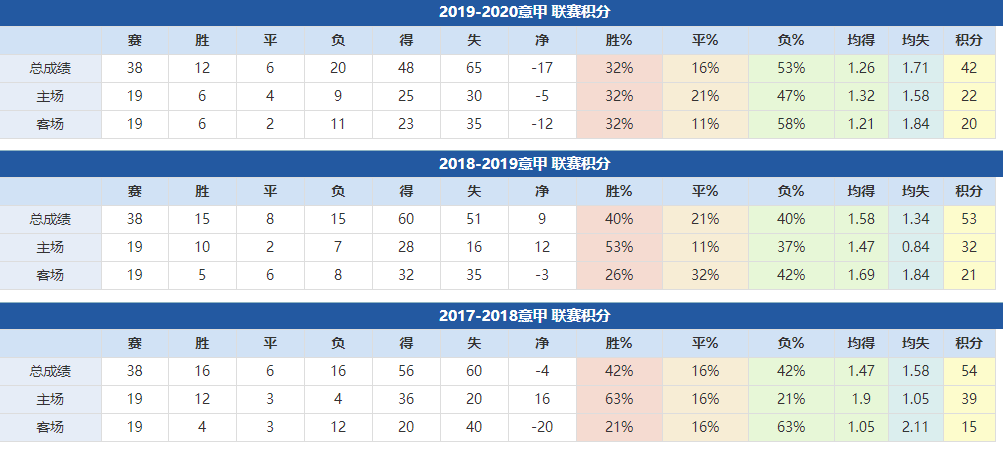Click 60 goals scored in 2018-2019 总成绩 row
Image resolution: width=1003 pixels, height=449 pixels.
[x=406, y=219]
